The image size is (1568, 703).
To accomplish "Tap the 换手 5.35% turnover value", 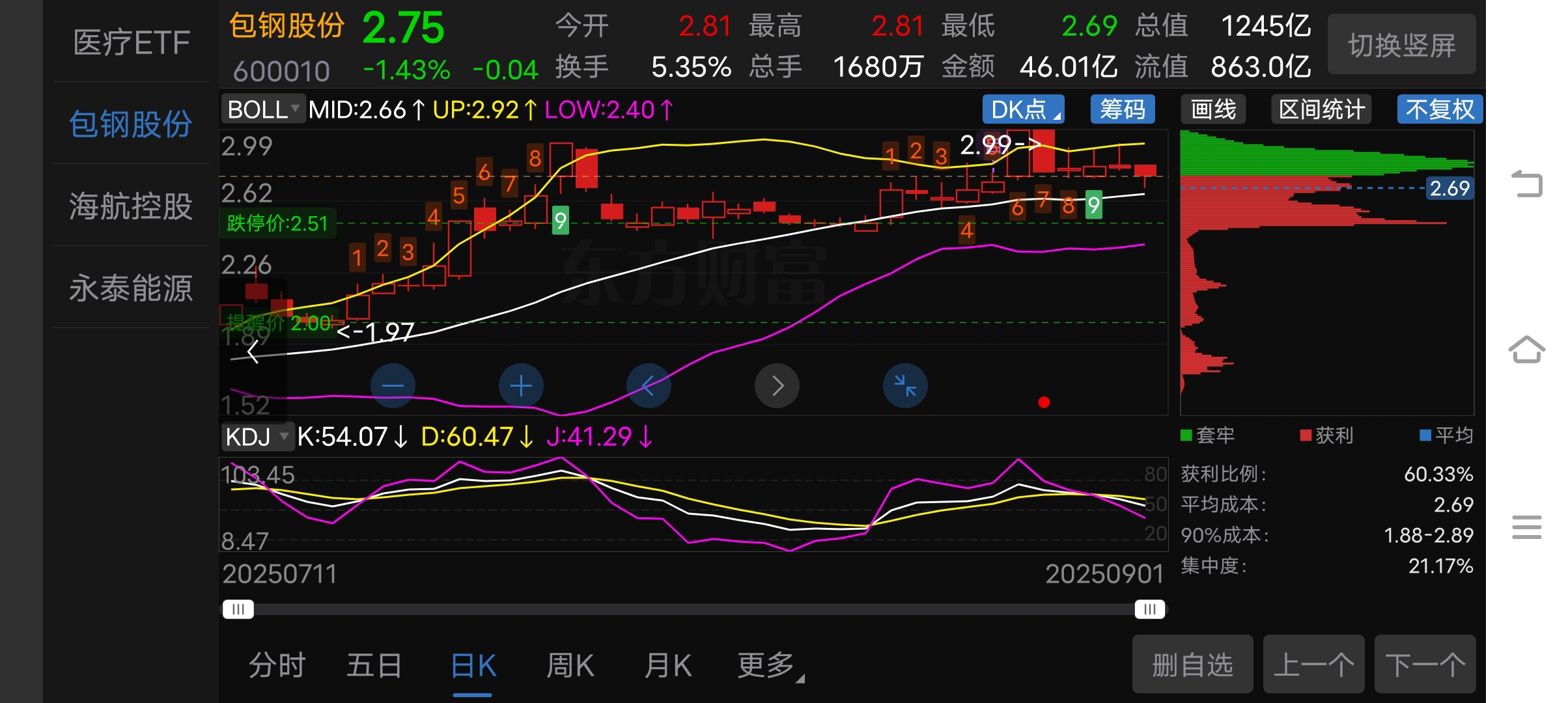I will [x=691, y=67].
